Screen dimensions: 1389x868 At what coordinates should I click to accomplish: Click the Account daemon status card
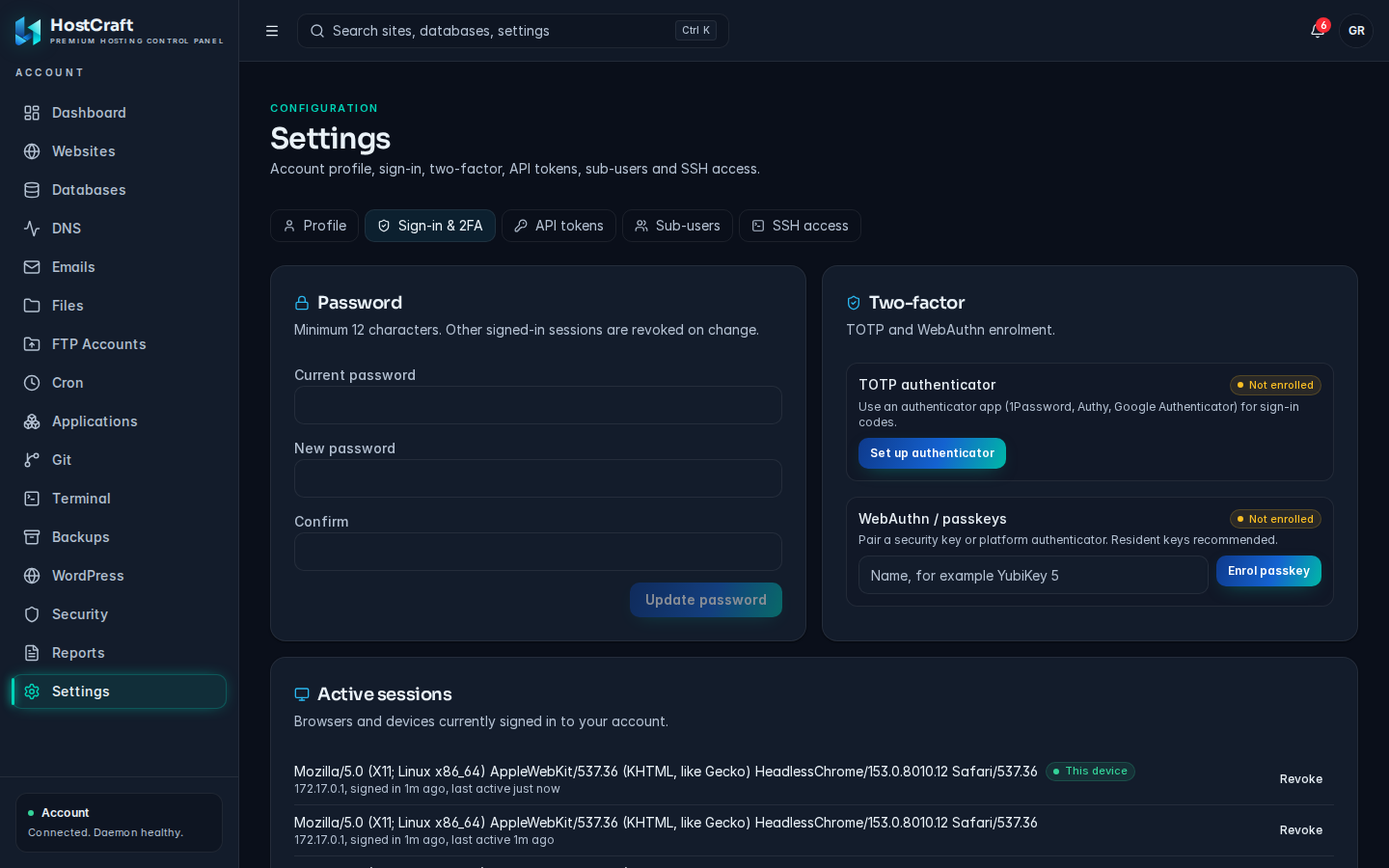pos(119,823)
